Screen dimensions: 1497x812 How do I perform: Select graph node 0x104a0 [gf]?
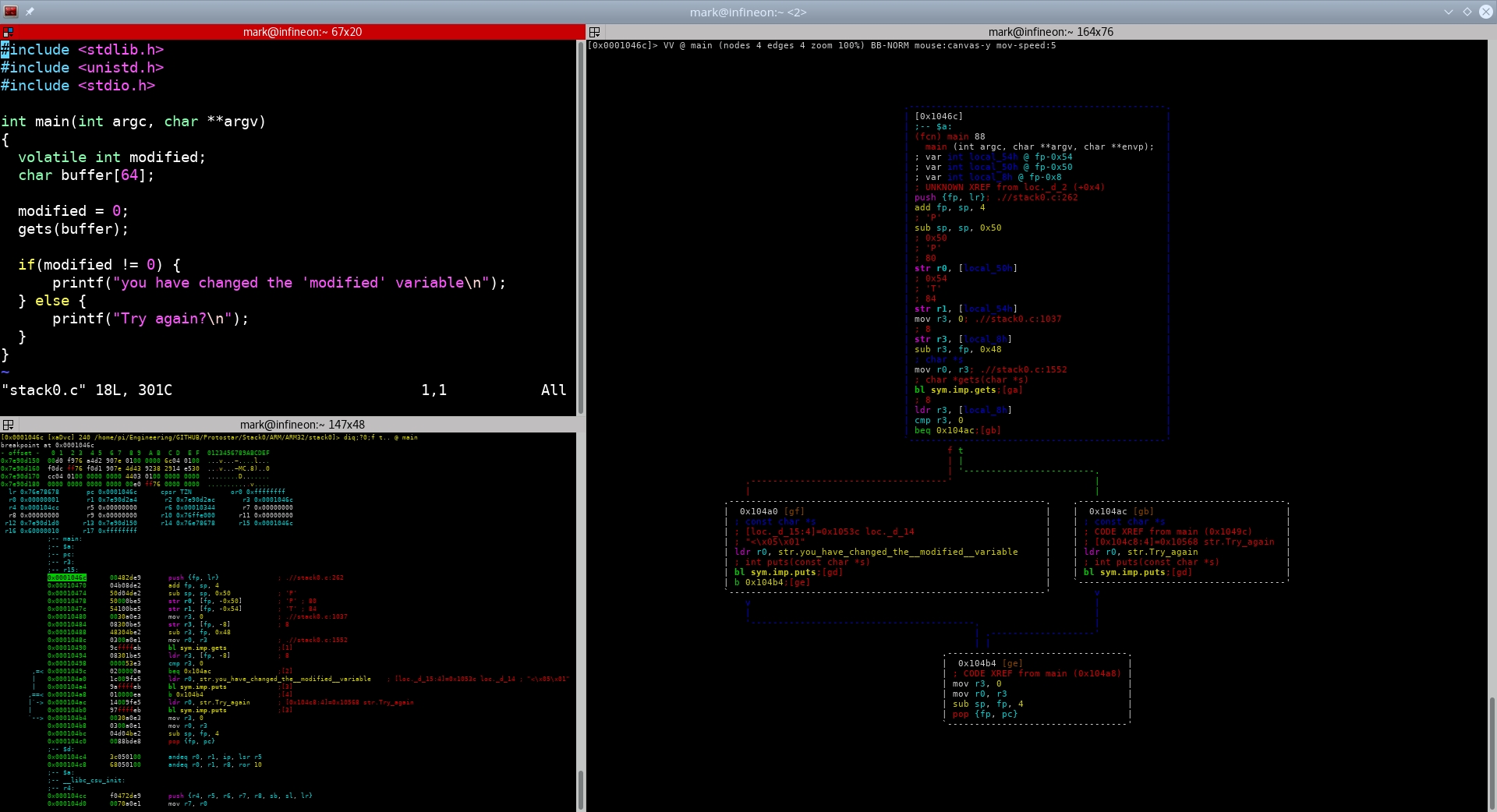771,511
